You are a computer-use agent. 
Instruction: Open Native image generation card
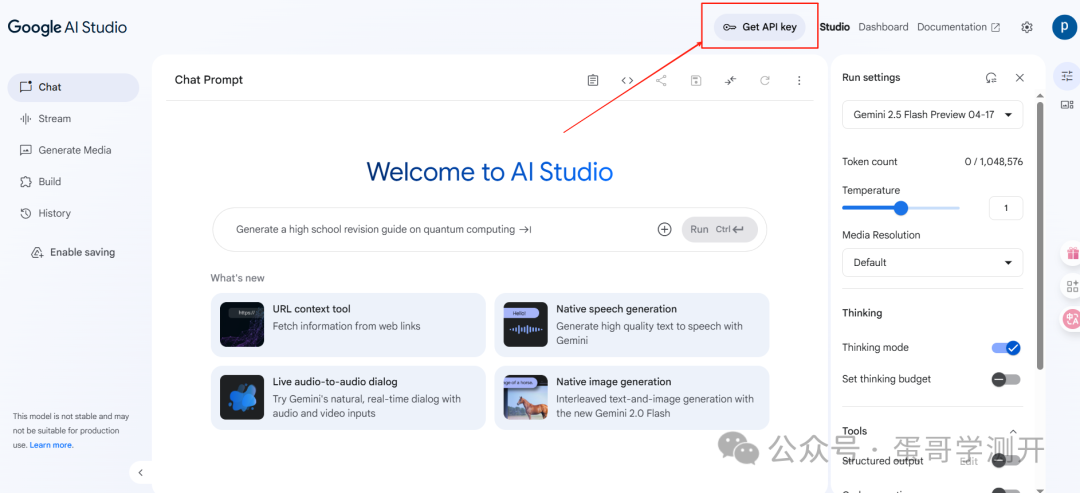[x=632, y=397]
